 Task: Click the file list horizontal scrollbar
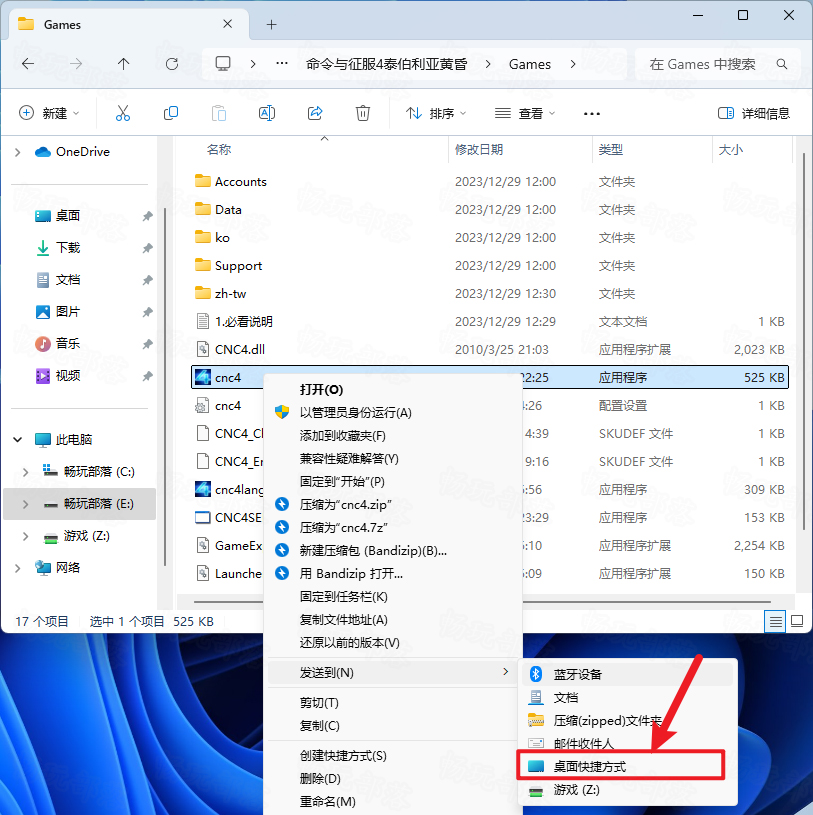point(482,602)
